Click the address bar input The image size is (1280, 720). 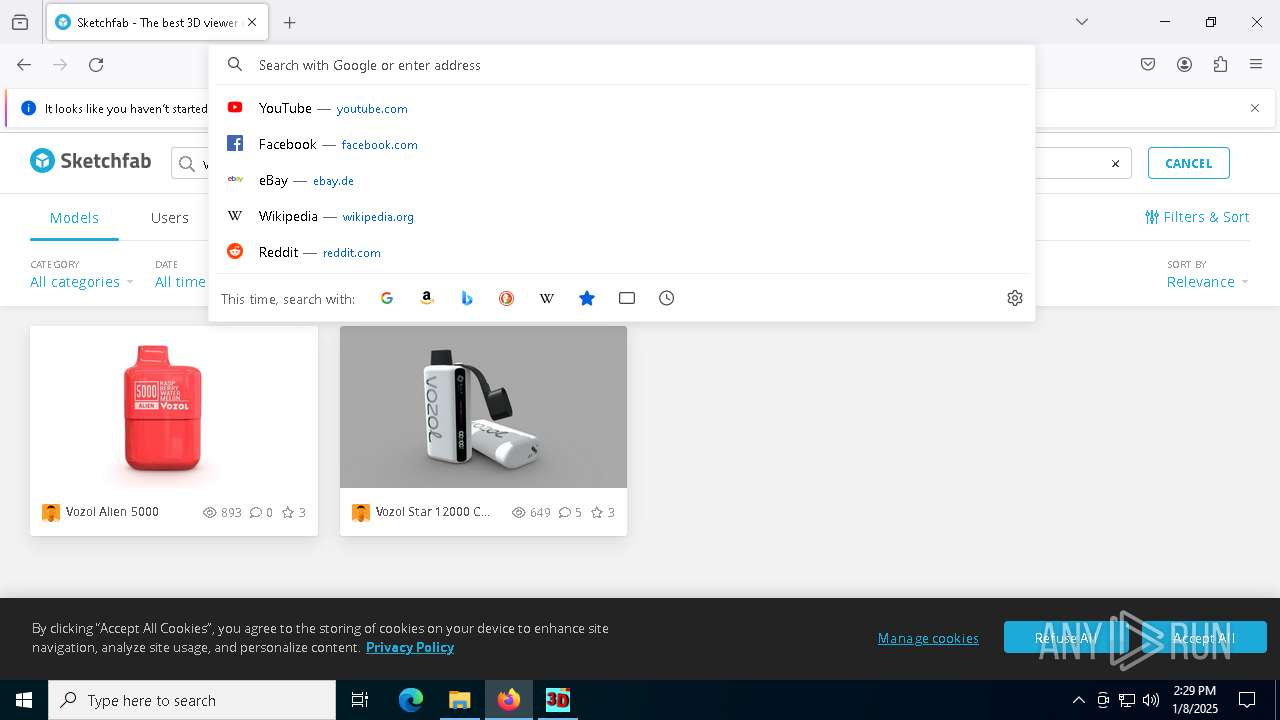click(x=640, y=65)
